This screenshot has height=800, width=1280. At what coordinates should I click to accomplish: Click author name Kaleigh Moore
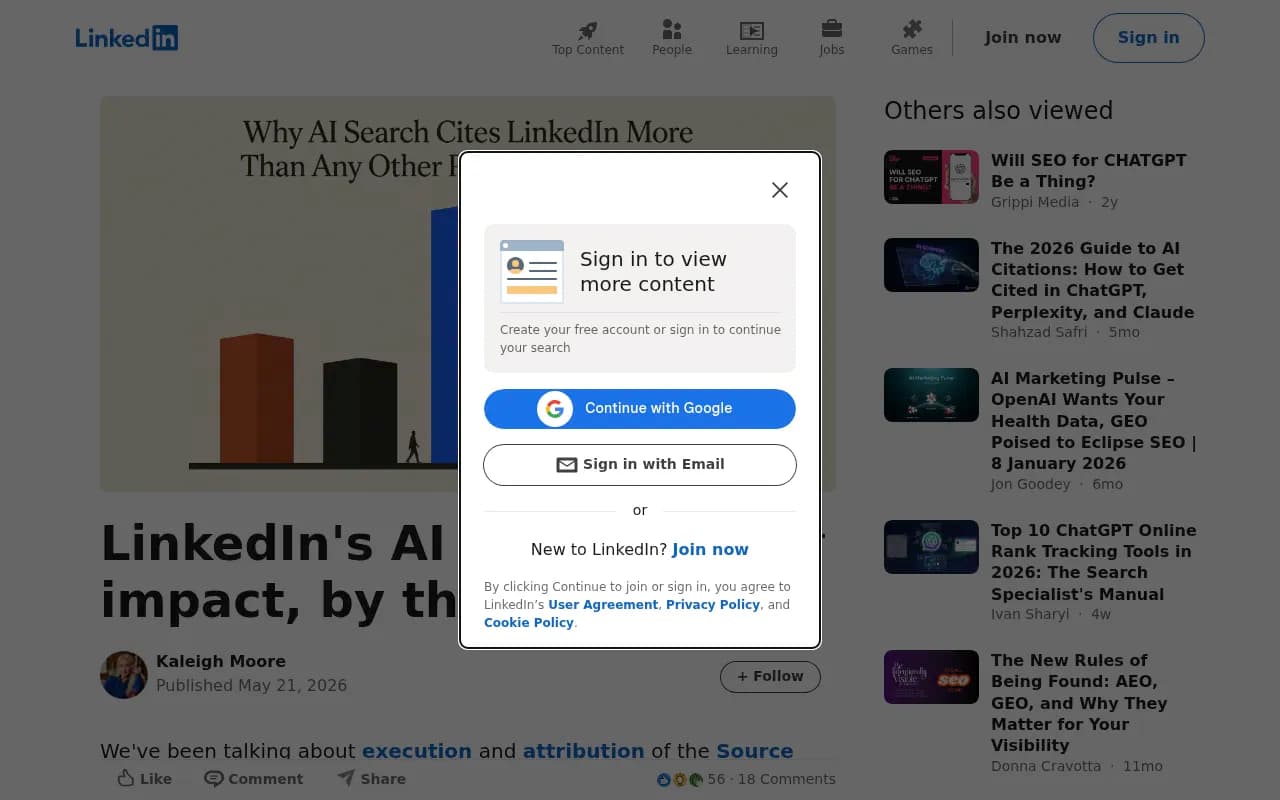(x=221, y=661)
